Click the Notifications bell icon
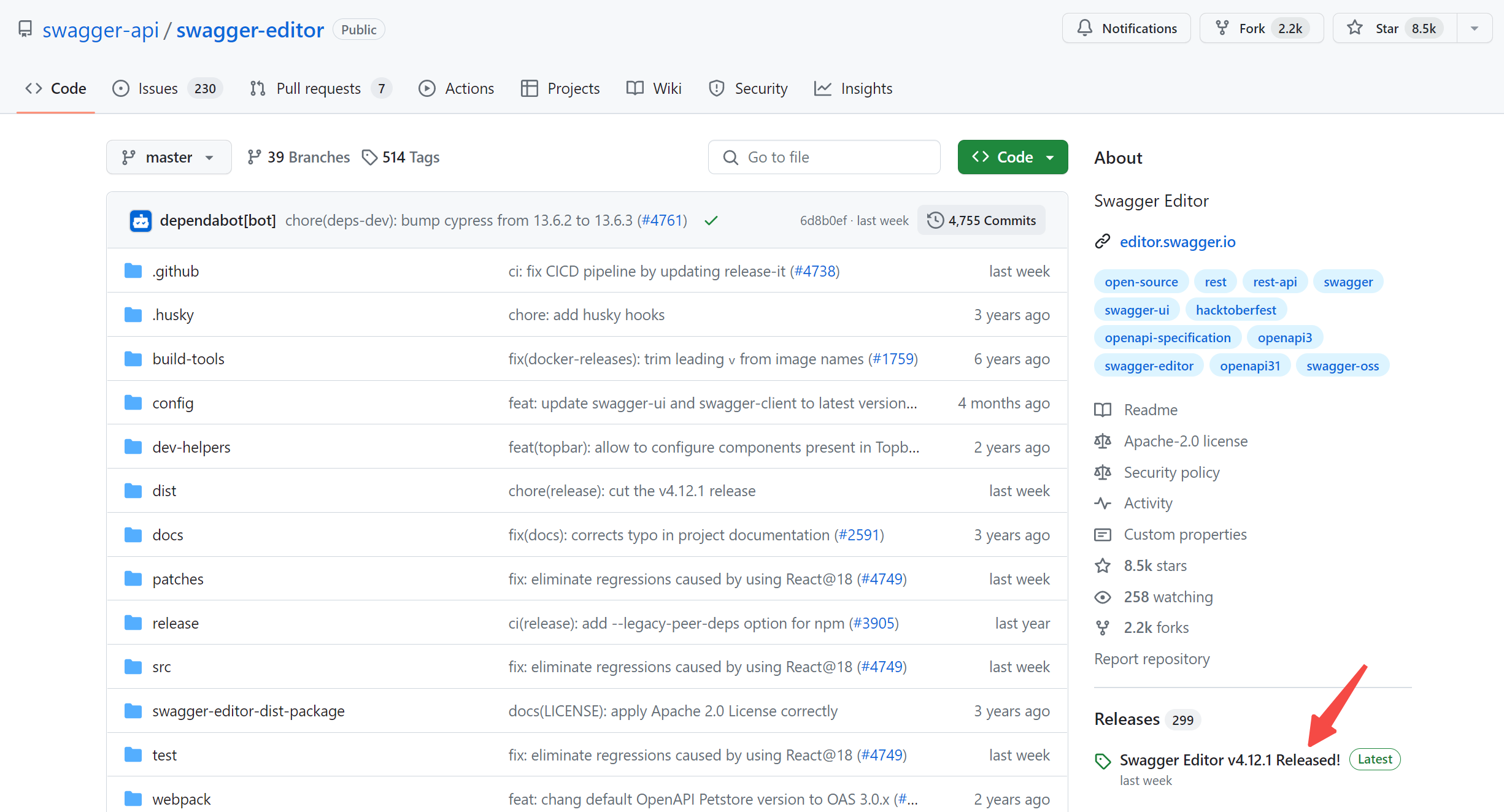 point(1085,28)
